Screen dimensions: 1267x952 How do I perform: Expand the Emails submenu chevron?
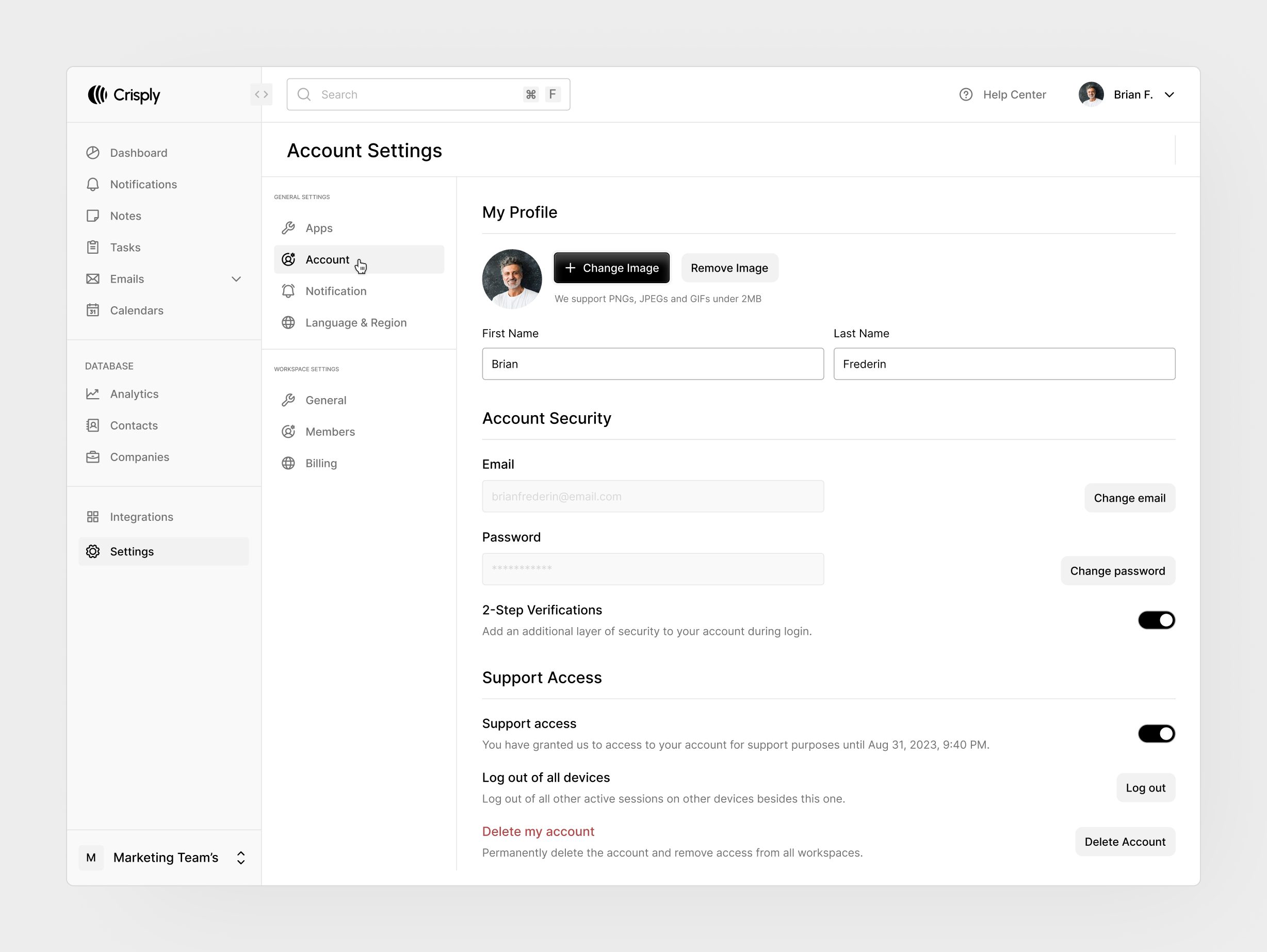pos(236,279)
